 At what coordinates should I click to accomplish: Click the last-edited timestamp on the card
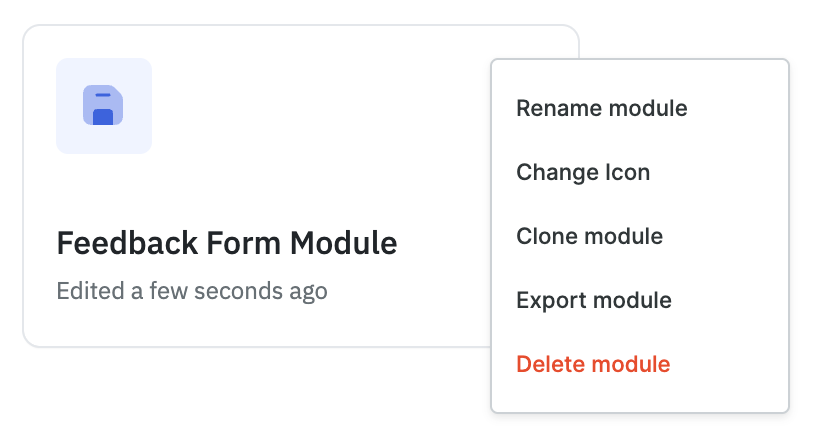(192, 292)
